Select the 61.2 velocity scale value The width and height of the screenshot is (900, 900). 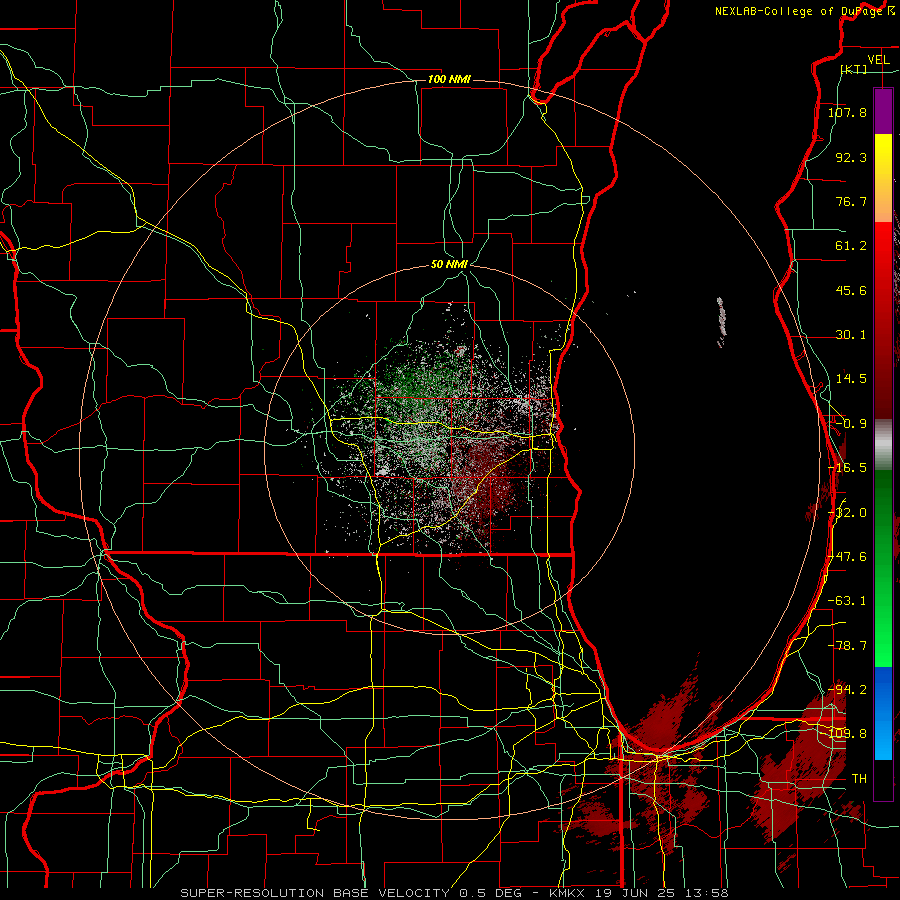pos(851,246)
